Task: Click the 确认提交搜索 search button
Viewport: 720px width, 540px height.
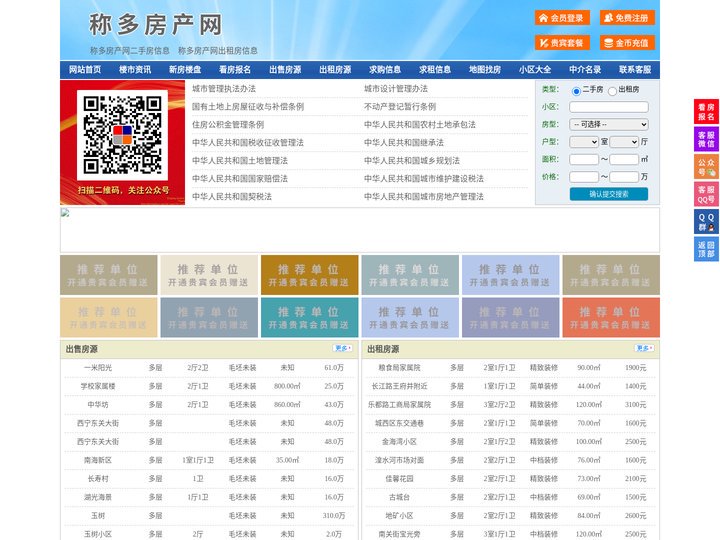Action: 609,194
